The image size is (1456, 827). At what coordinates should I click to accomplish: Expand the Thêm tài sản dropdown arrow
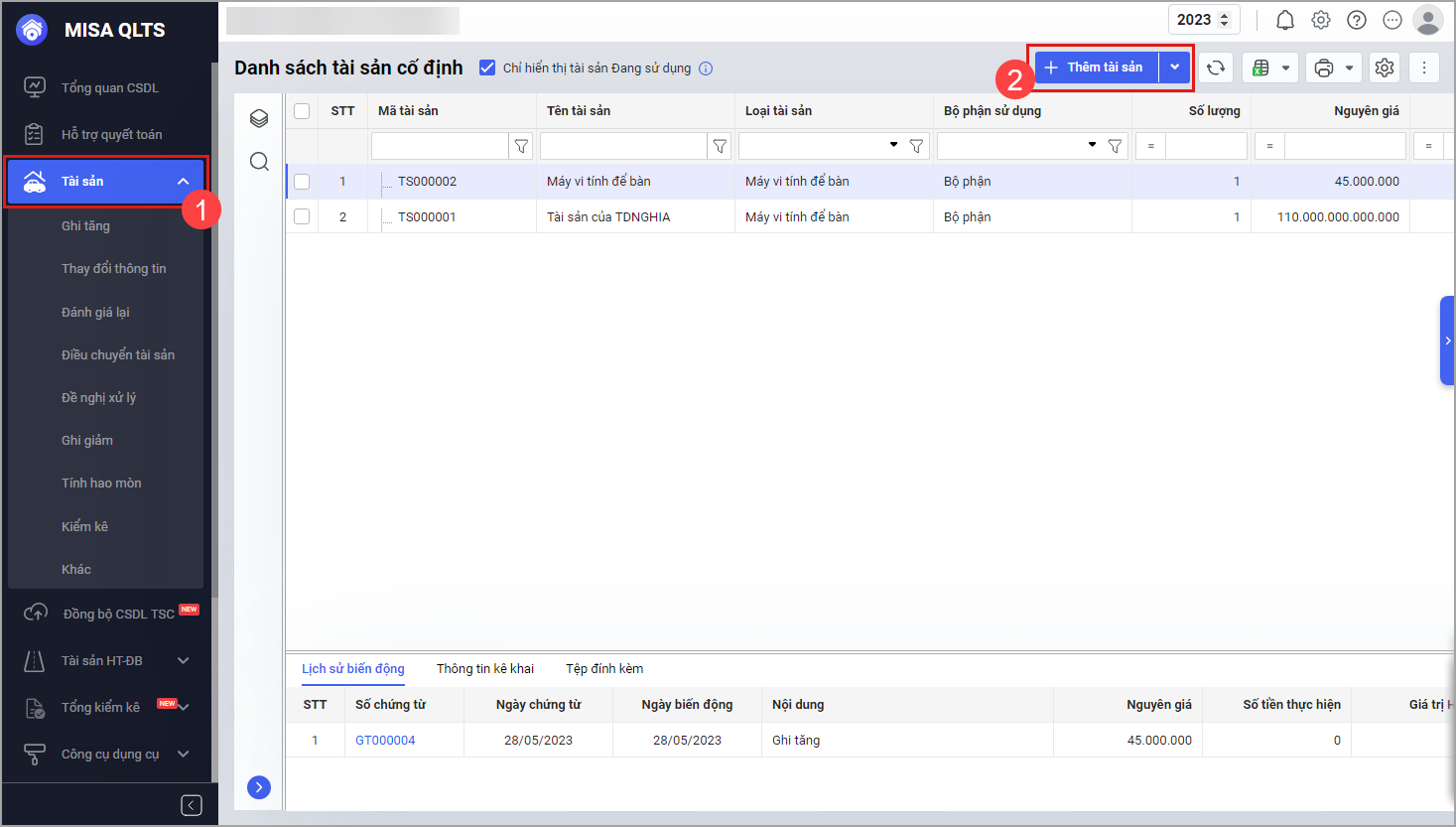pyautogui.click(x=1174, y=68)
